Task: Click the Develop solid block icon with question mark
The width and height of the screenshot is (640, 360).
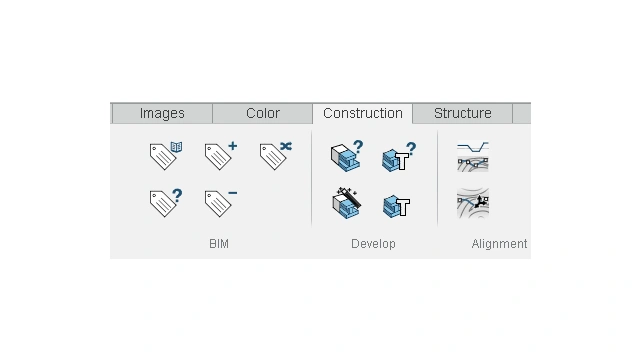Action: point(347,156)
